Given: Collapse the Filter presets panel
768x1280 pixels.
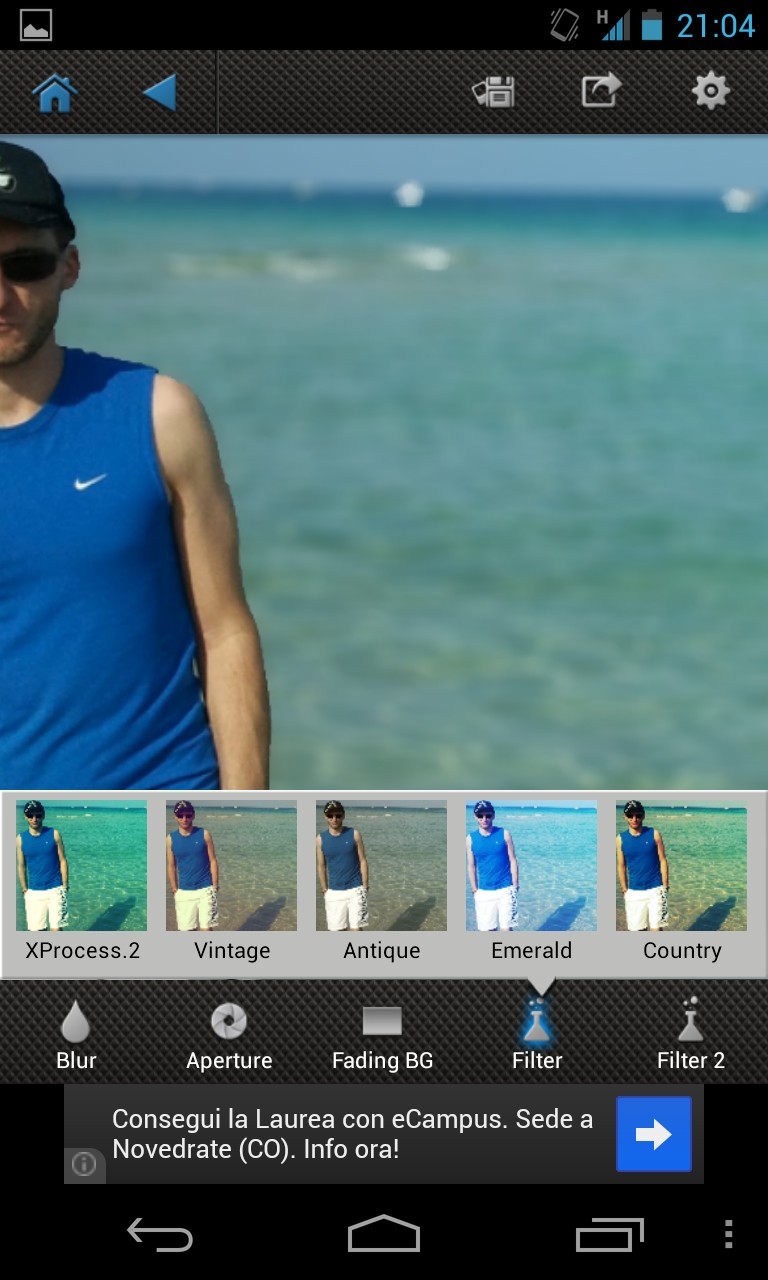Looking at the screenshot, I should pos(537,1033).
